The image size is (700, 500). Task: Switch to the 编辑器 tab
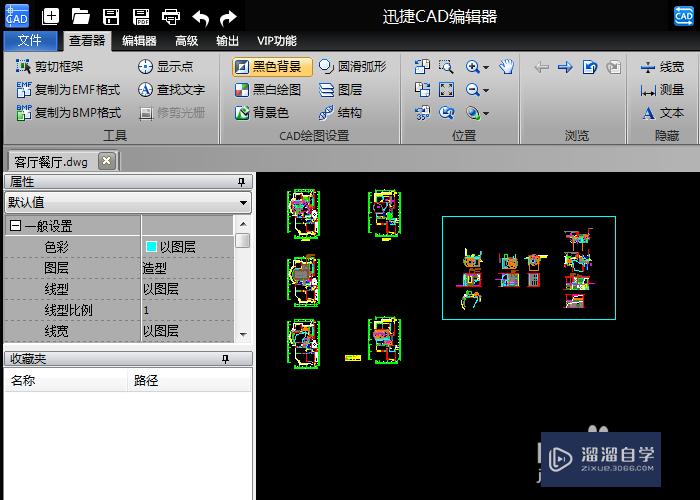[x=139, y=41]
